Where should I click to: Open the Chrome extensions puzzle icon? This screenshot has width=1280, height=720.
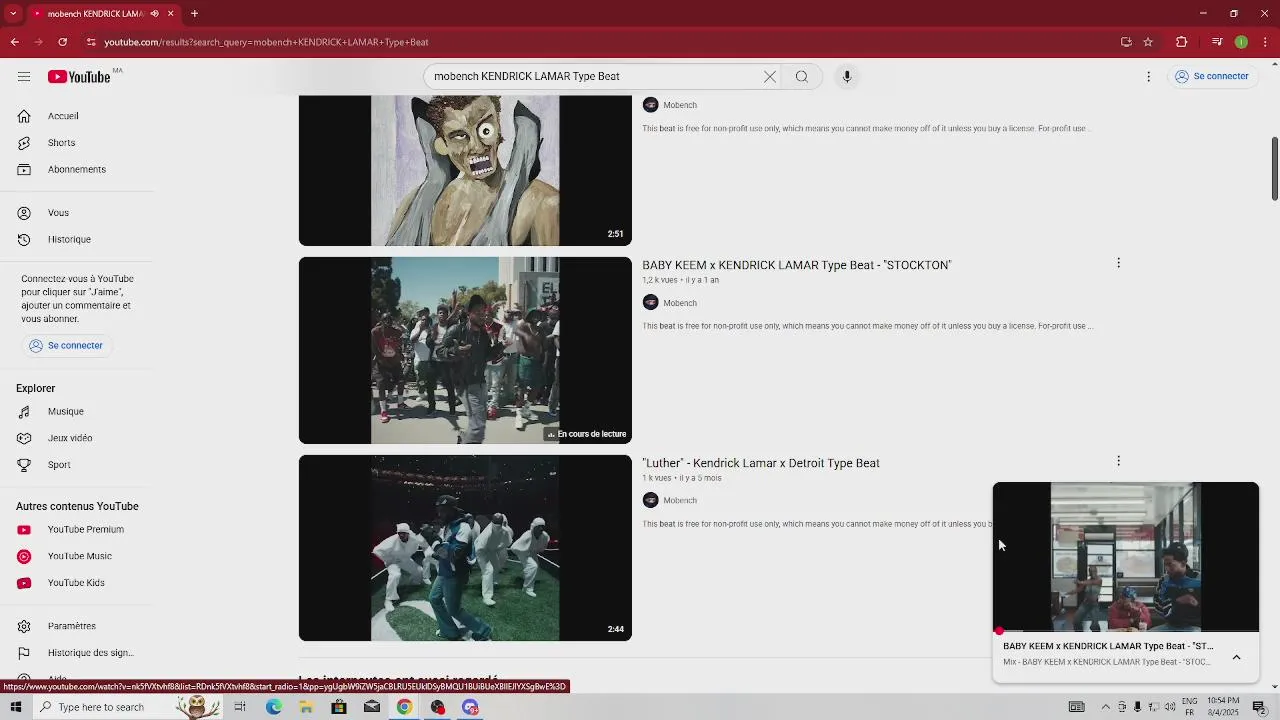(1182, 42)
